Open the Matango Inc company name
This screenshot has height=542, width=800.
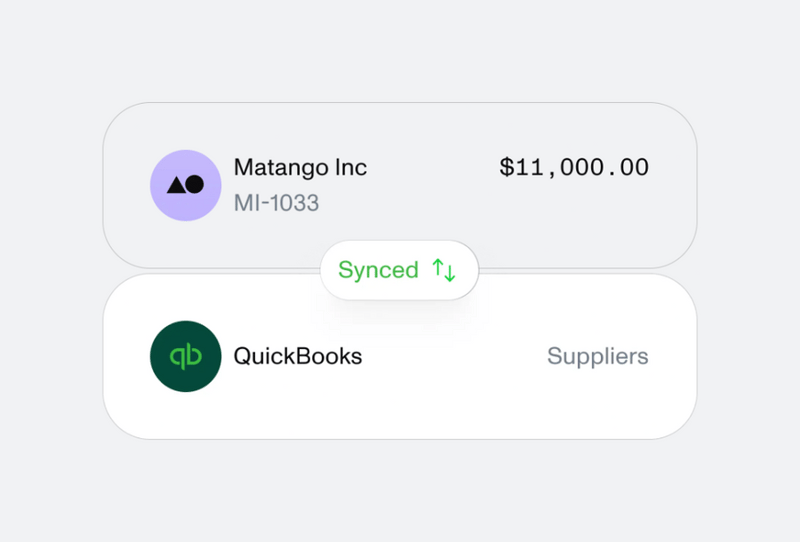(x=300, y=168)
